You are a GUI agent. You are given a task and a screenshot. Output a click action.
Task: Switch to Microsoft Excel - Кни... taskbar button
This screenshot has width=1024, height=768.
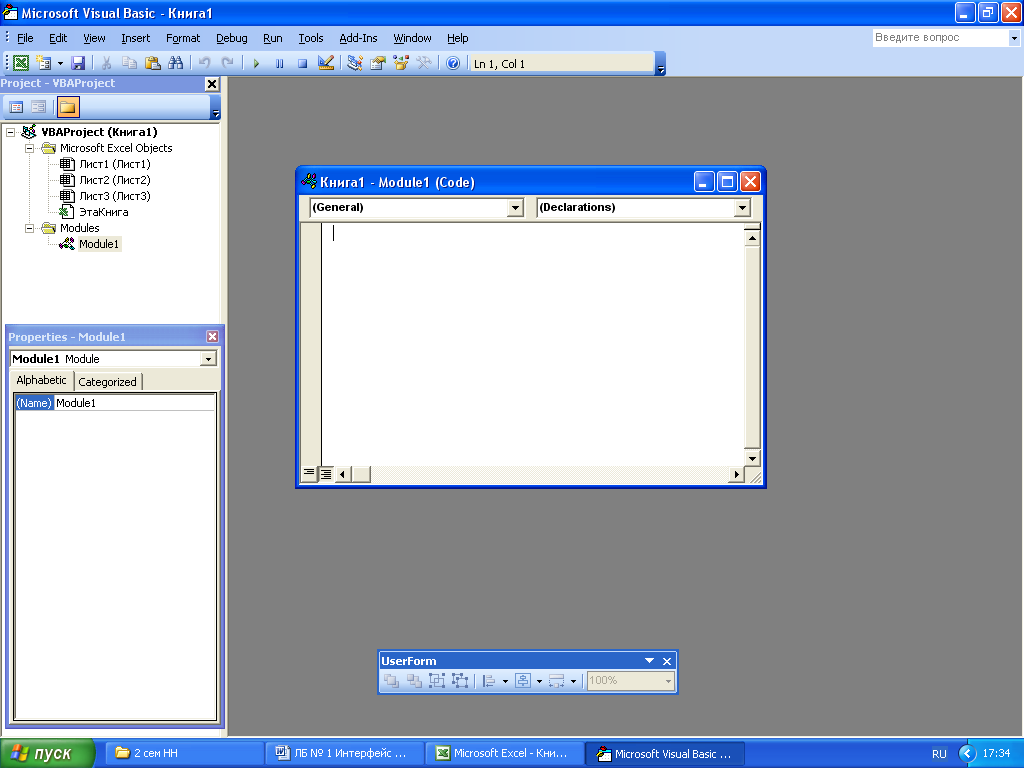[x=504, y=753]
